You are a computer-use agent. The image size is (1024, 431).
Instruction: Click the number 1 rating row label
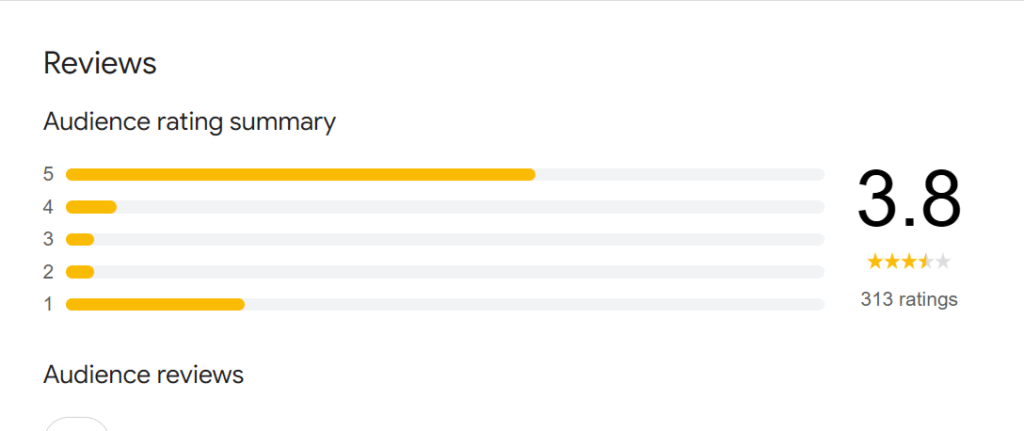click(48, 304)
